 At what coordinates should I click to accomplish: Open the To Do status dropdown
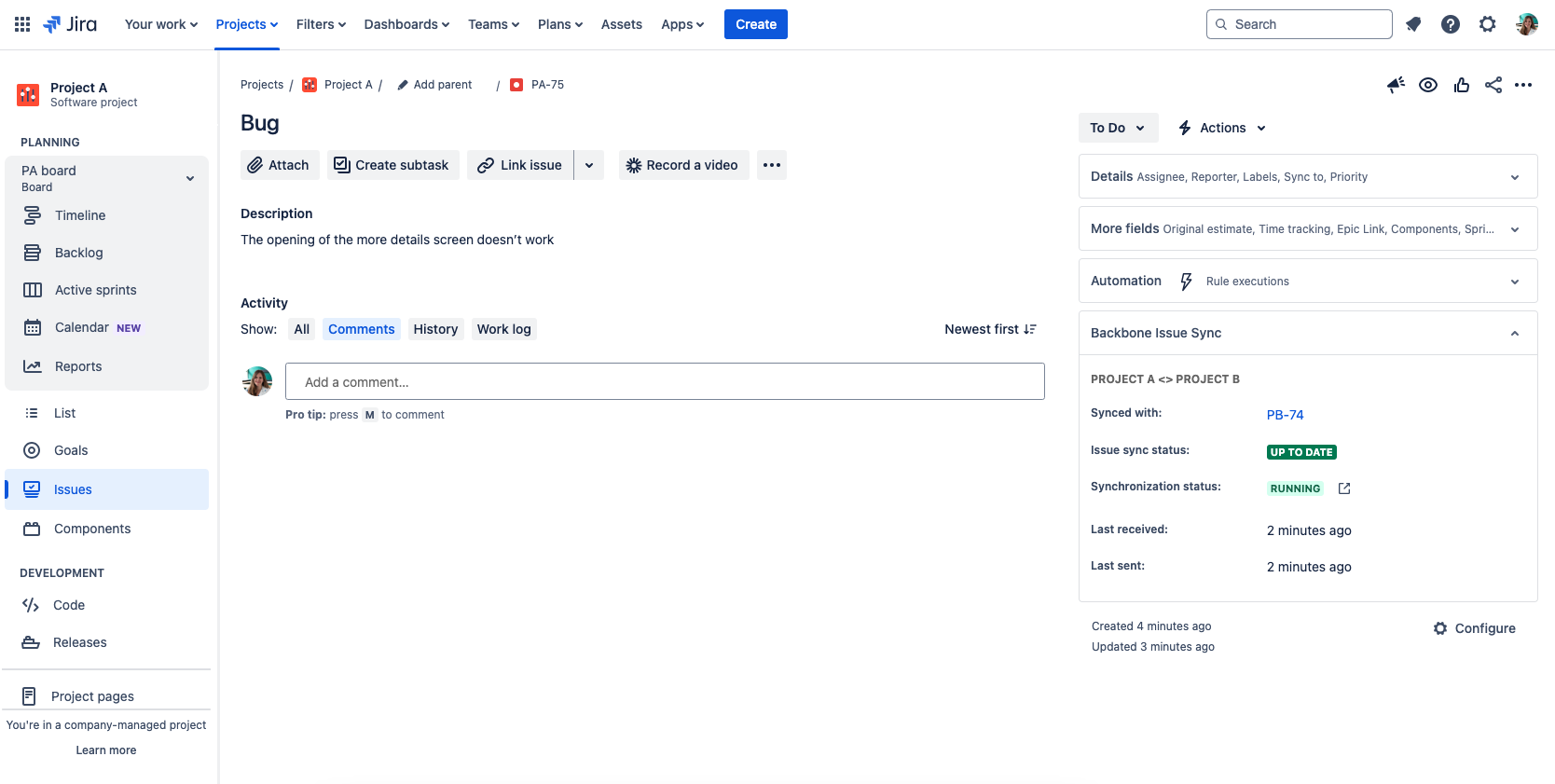point(1117,128)
